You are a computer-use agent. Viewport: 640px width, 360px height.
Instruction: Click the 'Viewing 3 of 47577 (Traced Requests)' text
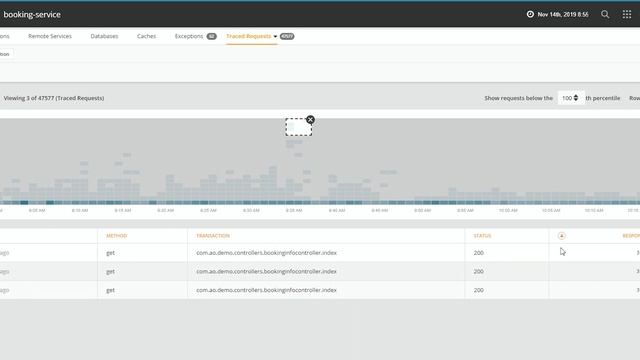(x=54, y=98)
